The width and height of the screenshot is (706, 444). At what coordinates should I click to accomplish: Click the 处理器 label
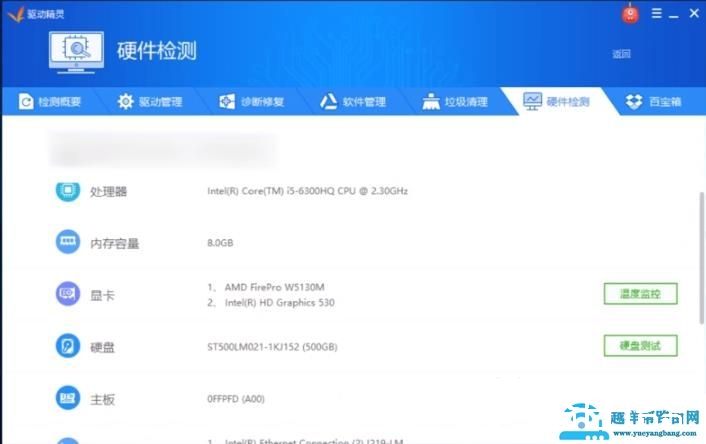(x=109, y=192)
